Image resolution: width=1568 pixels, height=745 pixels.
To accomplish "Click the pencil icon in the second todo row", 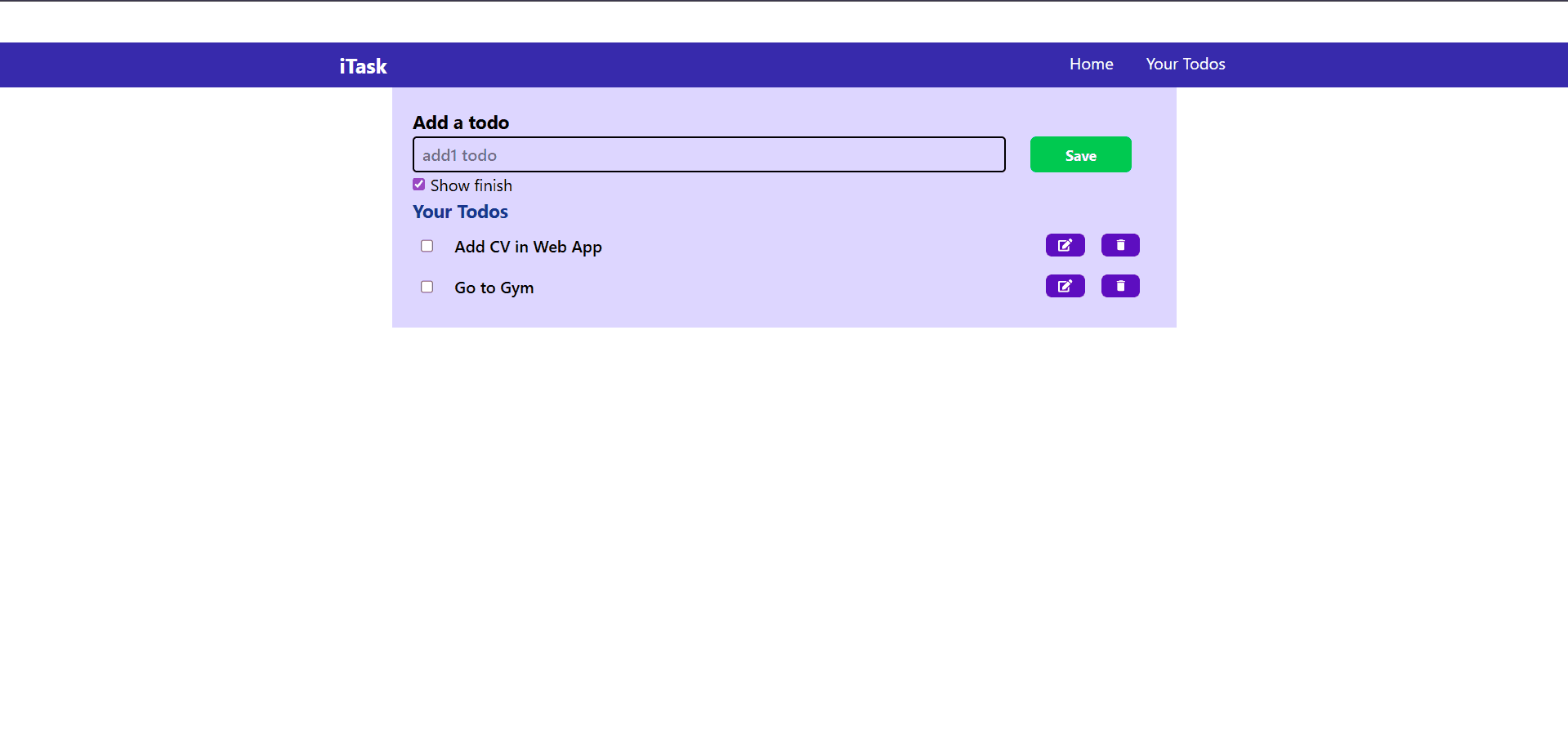I will tap(1064, 286).
